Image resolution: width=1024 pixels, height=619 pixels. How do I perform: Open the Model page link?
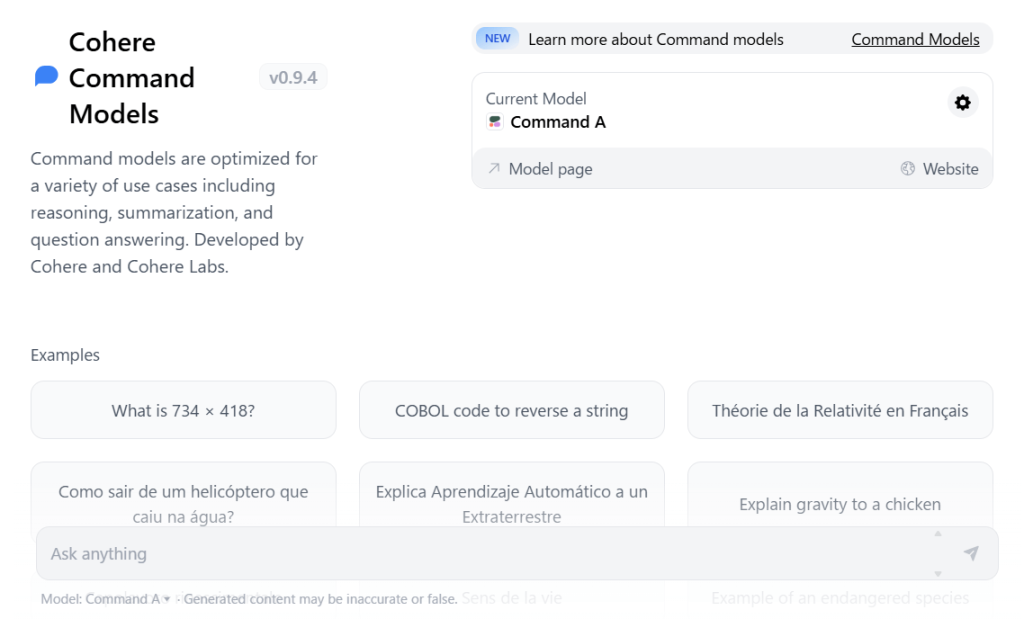[550, 169]
